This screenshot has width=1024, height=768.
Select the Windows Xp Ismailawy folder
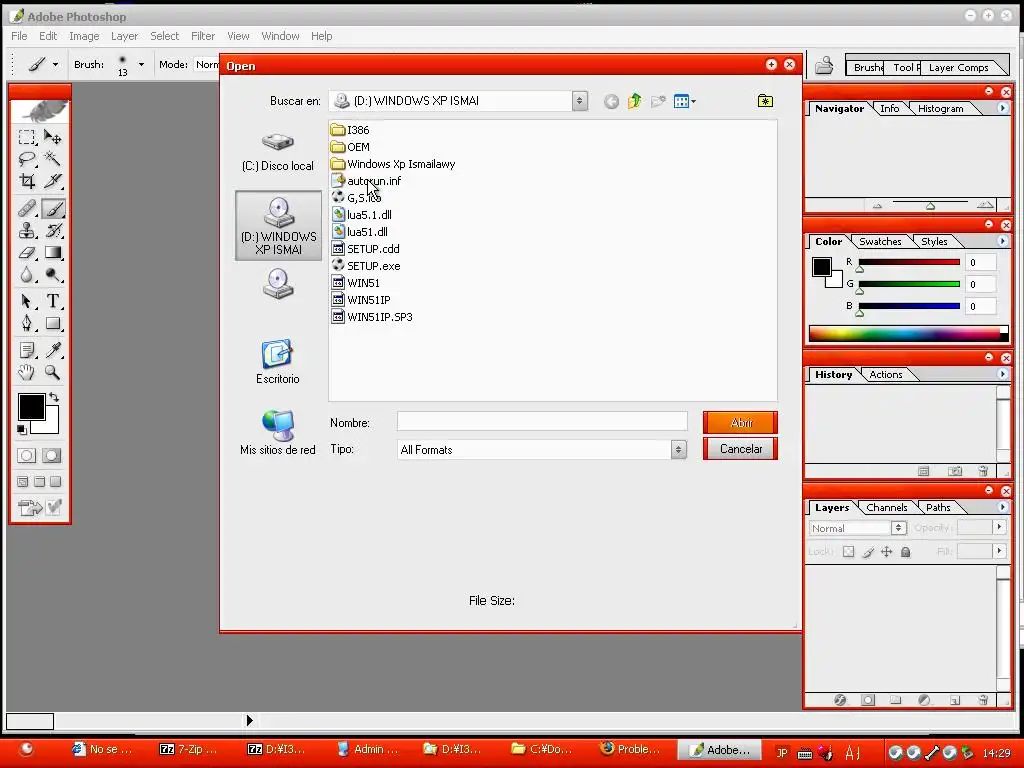click(x=393, y=164)
